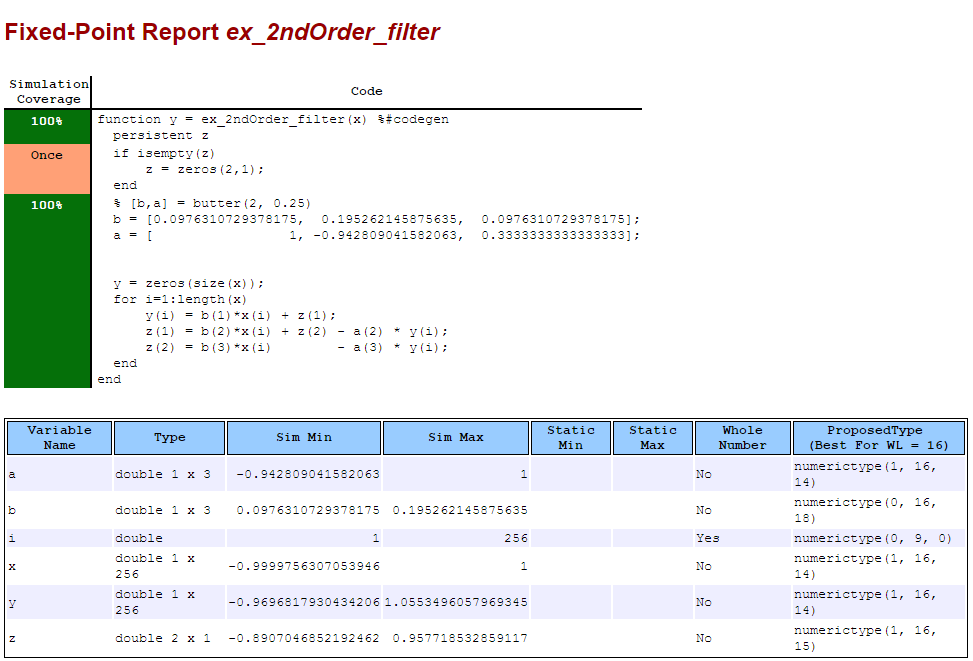Screen dimensions: 973x661
Task: Select the function declaration code line
Action: [273, 119]
